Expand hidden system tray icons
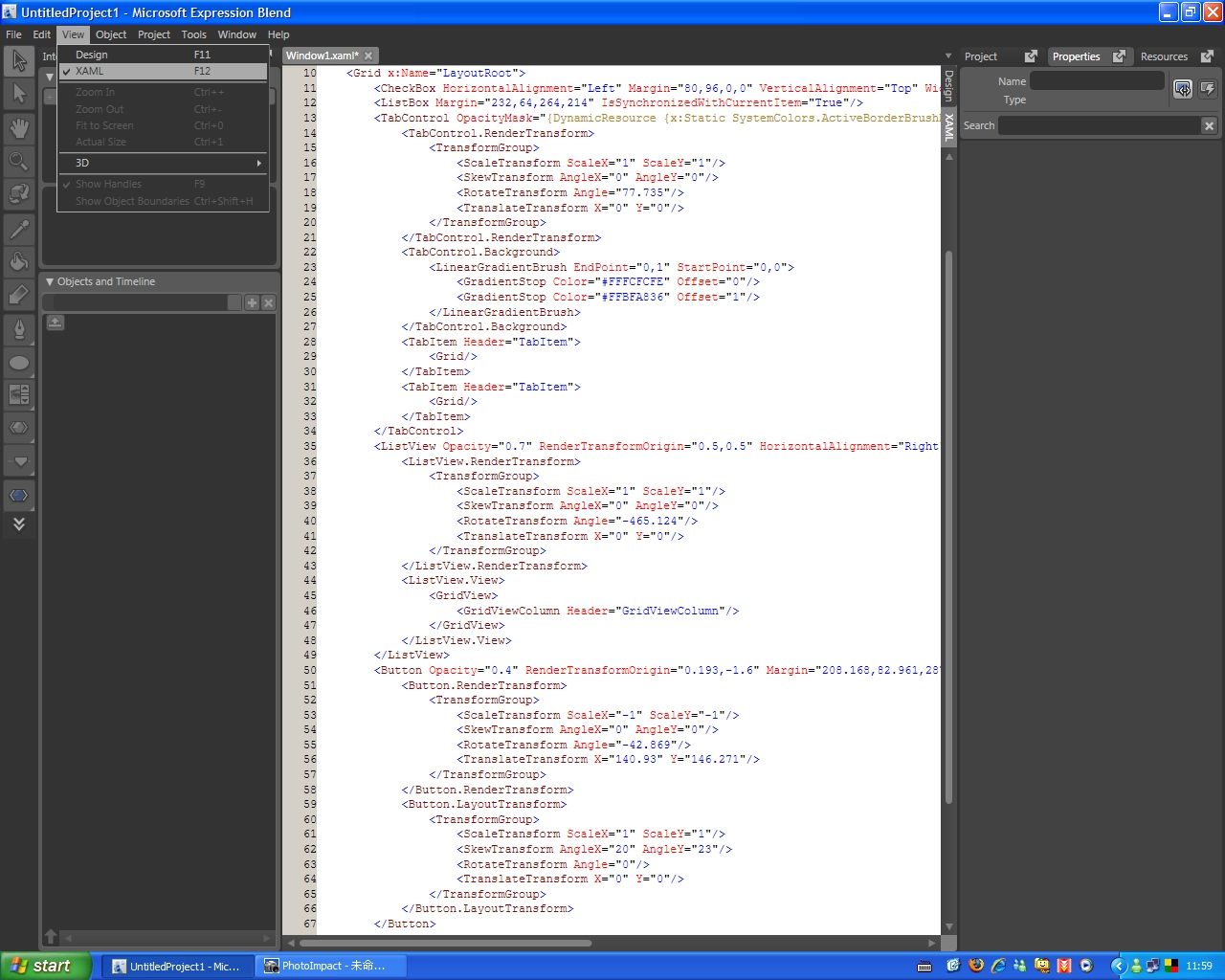Screen dimensions: 1225x980 coord(1117,966)
